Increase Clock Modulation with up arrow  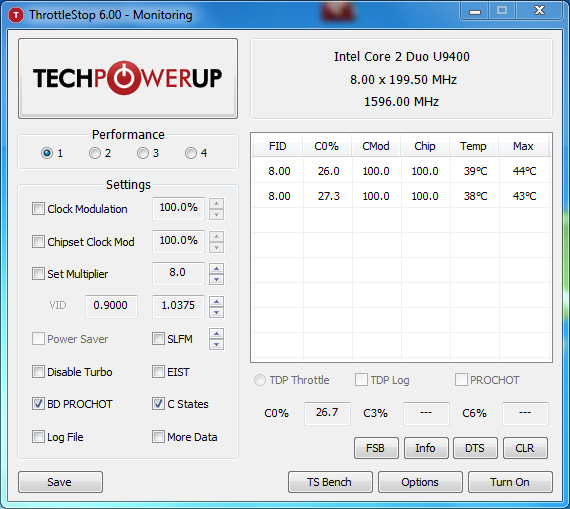(x=217, y=204)
